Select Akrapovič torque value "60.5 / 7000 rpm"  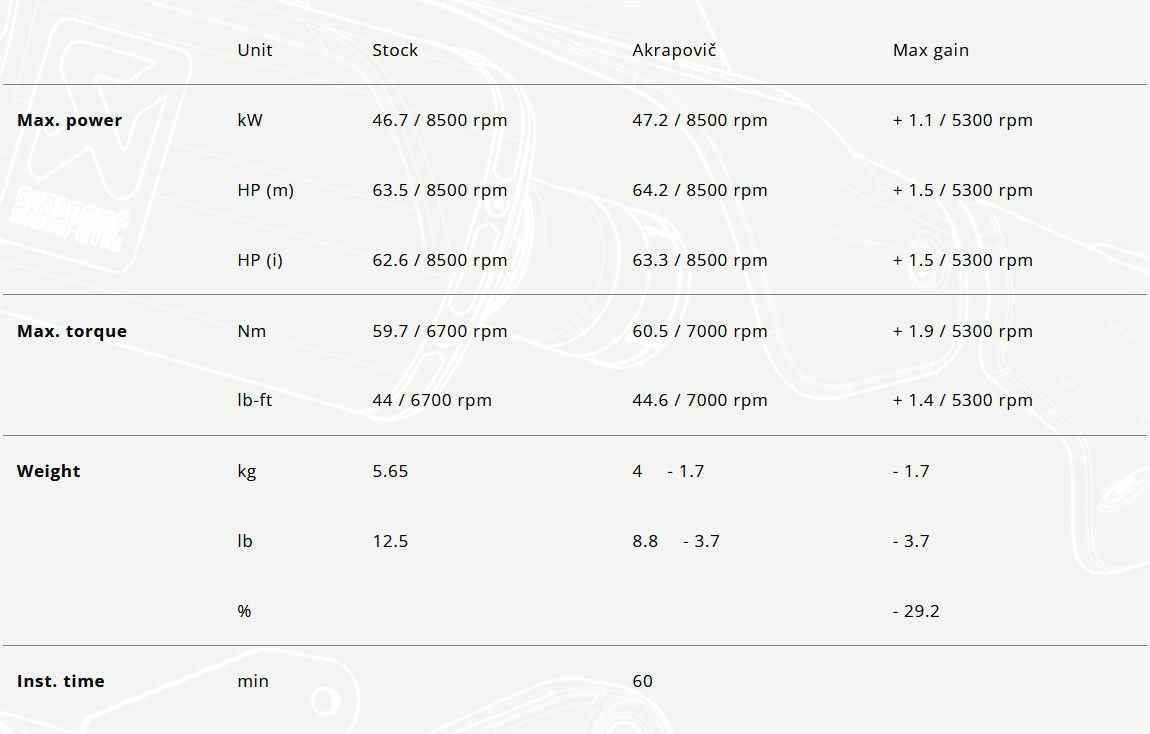[699, 331]
